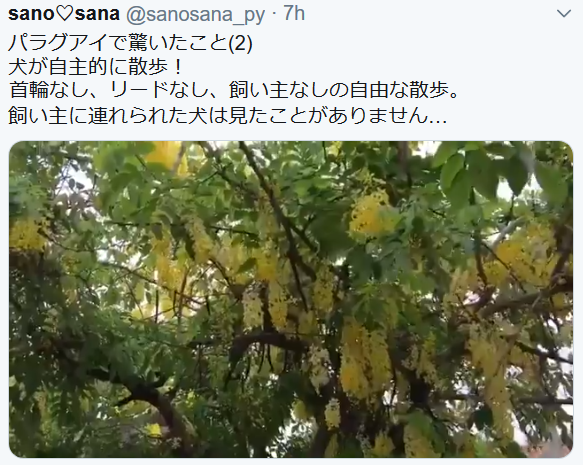Image resolution: width=583 pixels, height=465 pixels.
Task: Click the tweet line 犬が自主的に散歩！
Action: [96, 67]
